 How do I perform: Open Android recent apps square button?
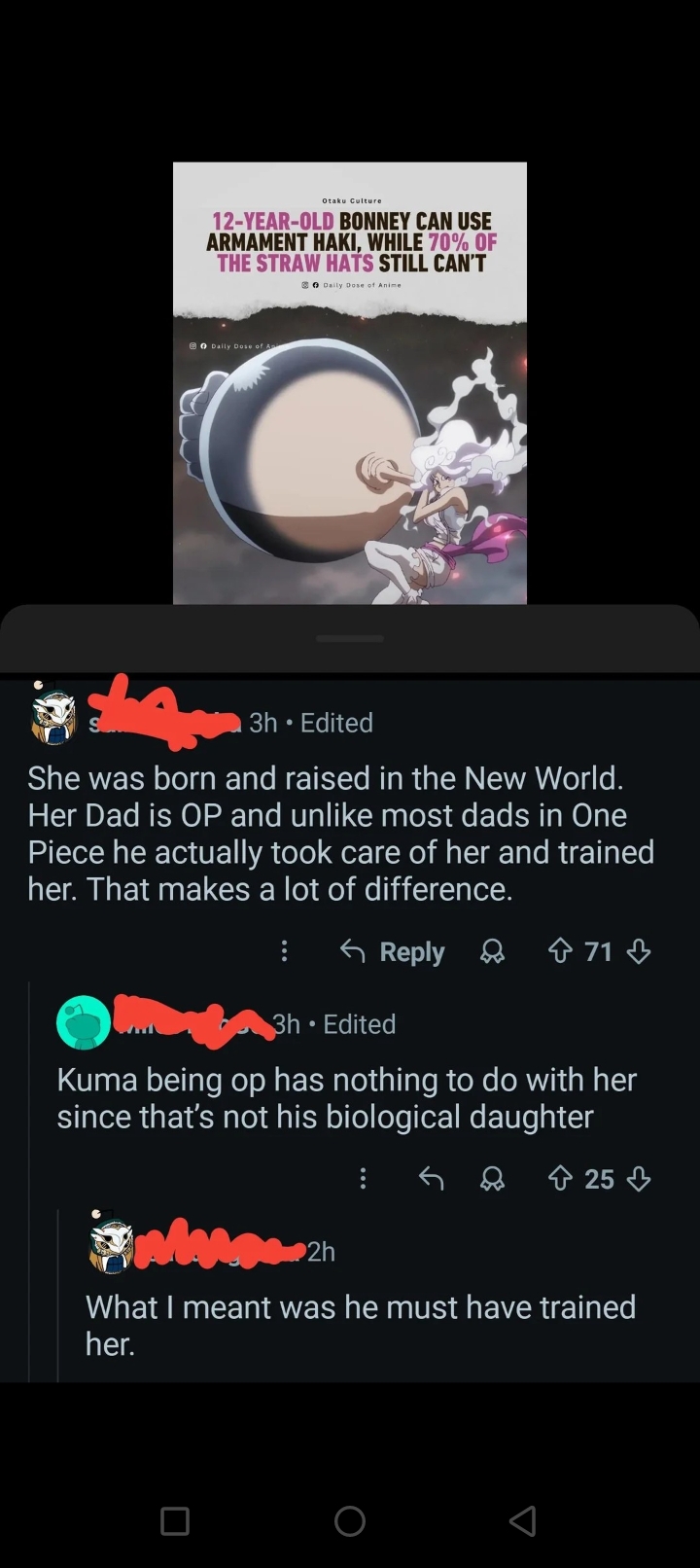point(175,1520)
